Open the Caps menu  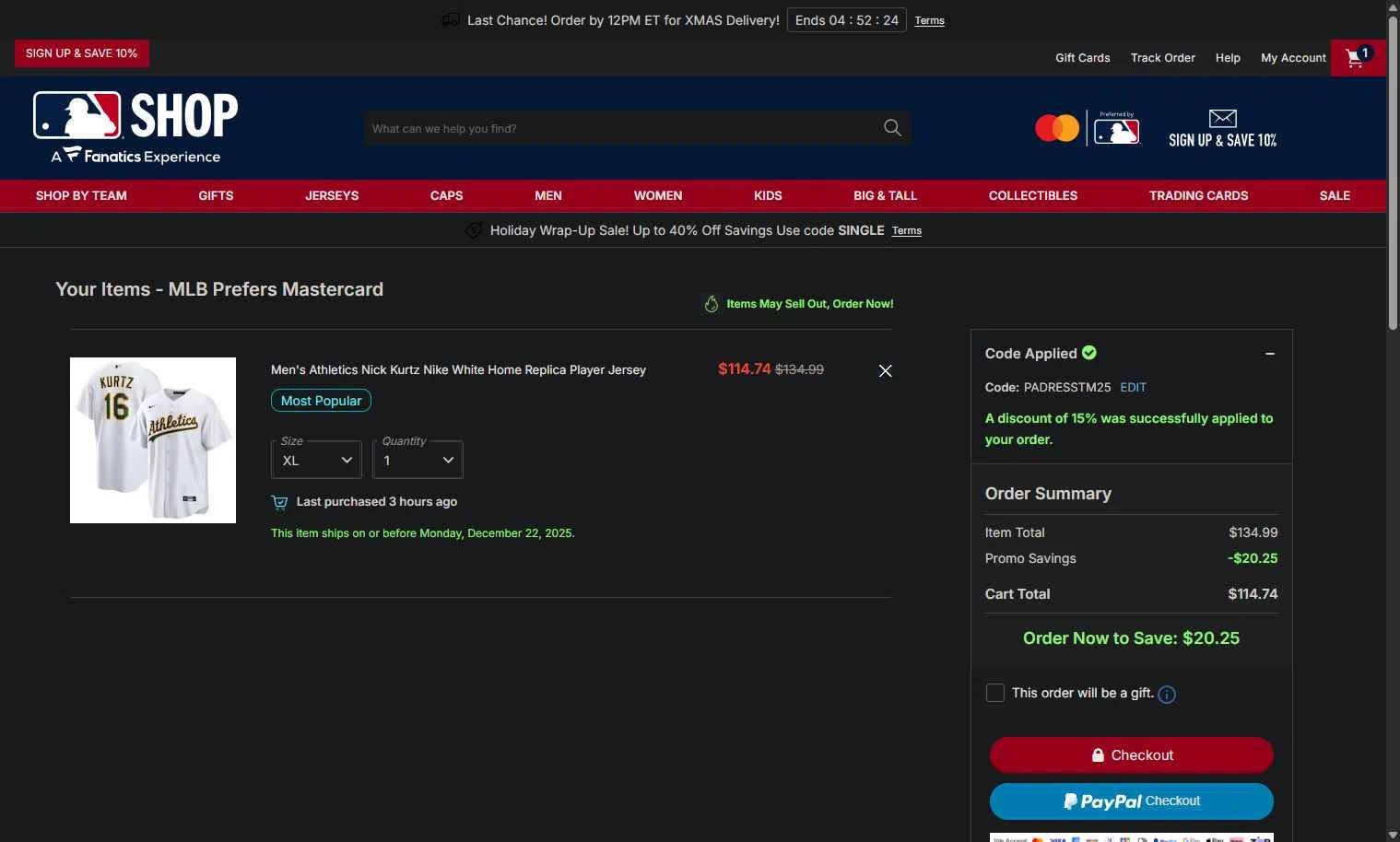click(446, 195)
